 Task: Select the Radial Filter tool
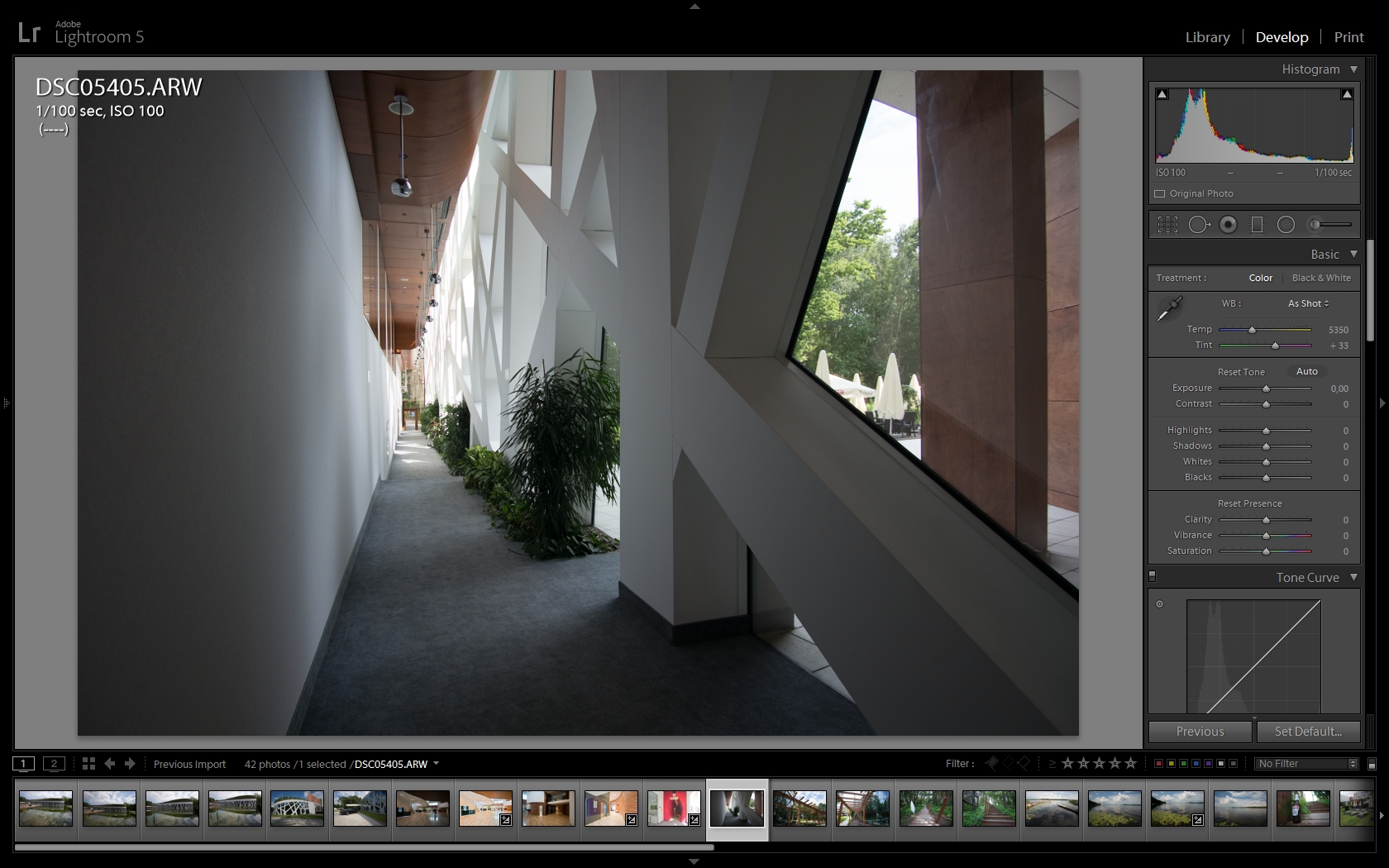coord(1286,224)
